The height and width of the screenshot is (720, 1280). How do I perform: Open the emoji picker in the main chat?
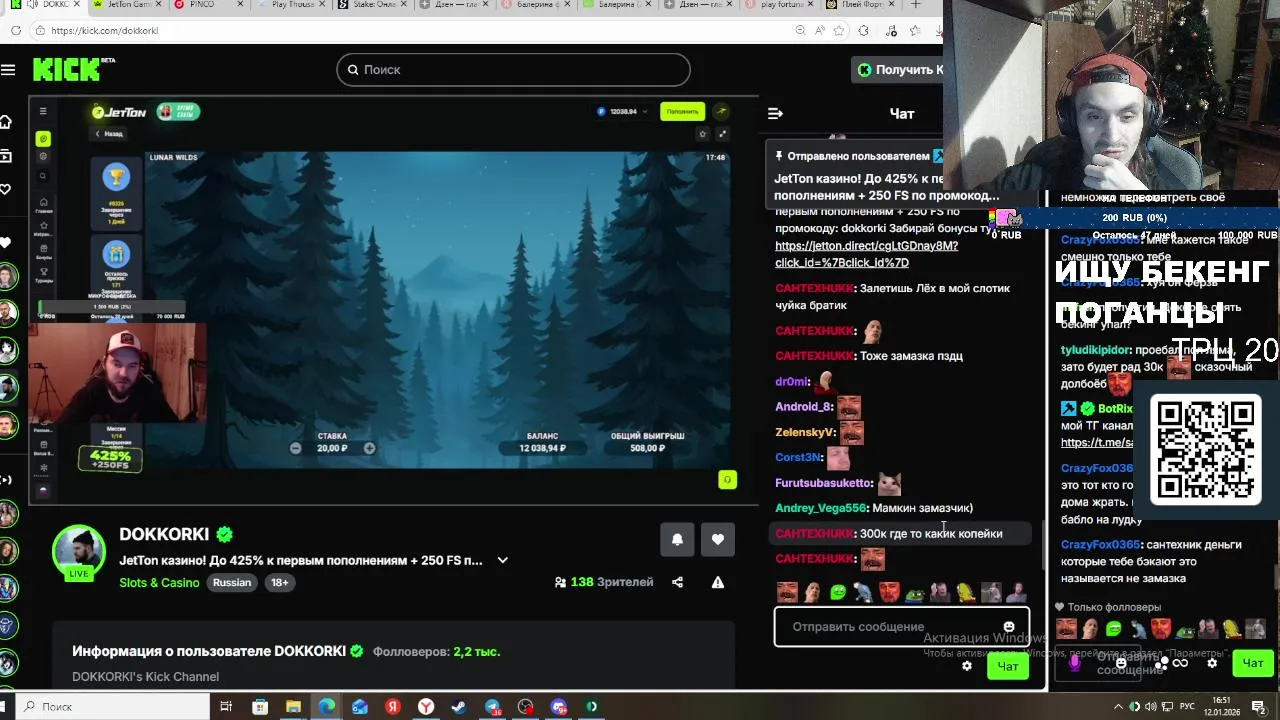click(x=1009, y=627)
